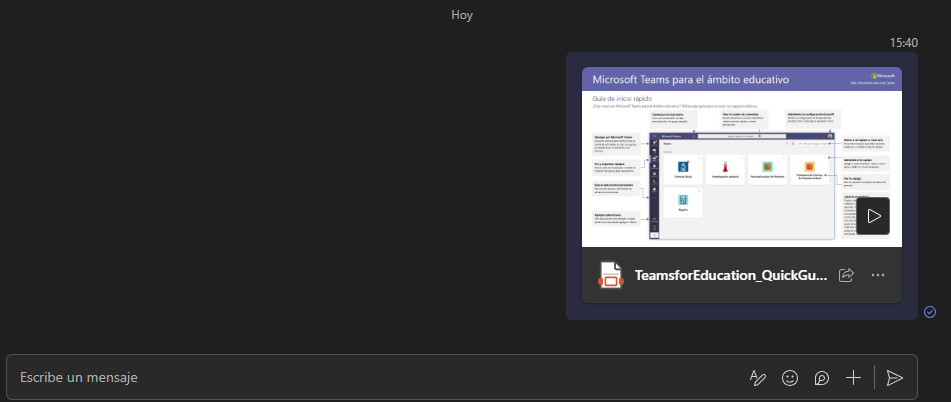This screenshot has width=951, height=402.
Task: Open the TeamsforEducation_QuickGu file name
Action: coord(731,275)
